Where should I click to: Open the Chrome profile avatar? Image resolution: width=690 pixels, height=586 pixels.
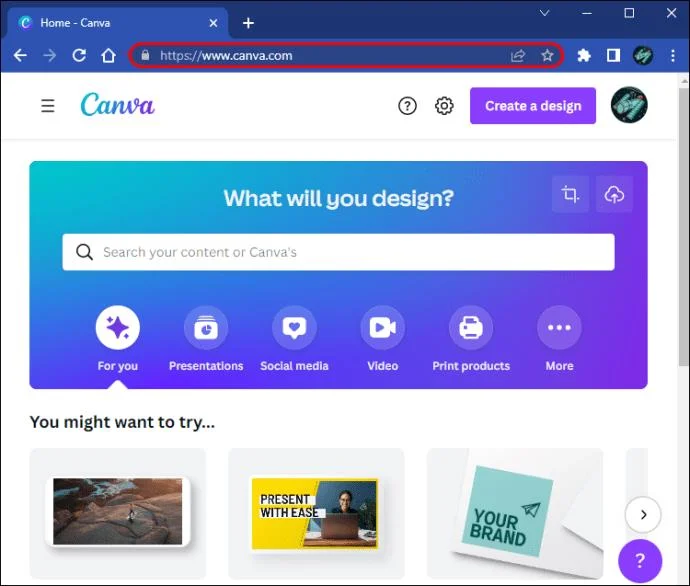pos(642,55)
